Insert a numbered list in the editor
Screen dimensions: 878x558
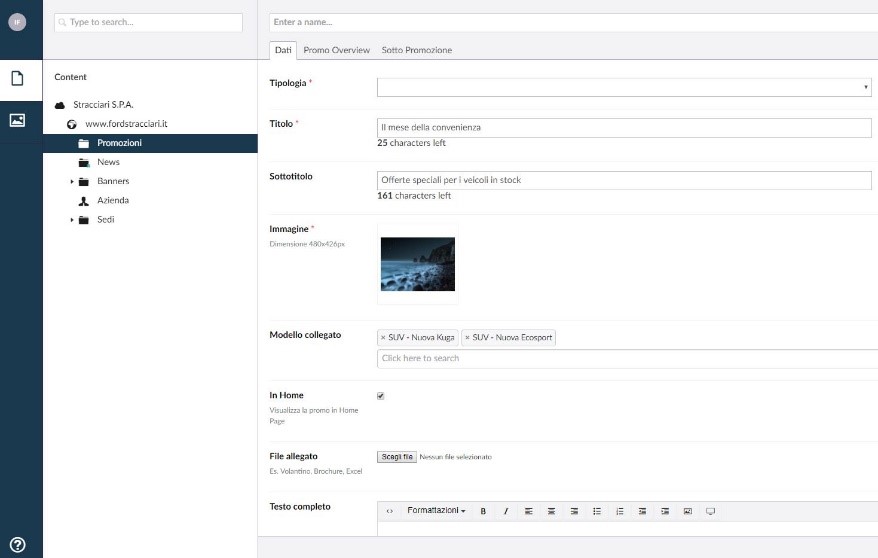[x=620, y=511]
